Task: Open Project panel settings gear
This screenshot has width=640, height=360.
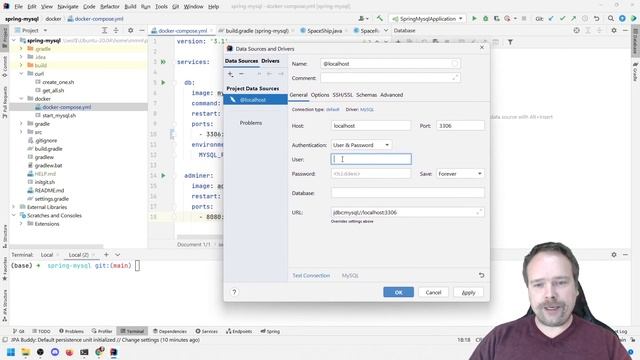Action: coord(131,31)
